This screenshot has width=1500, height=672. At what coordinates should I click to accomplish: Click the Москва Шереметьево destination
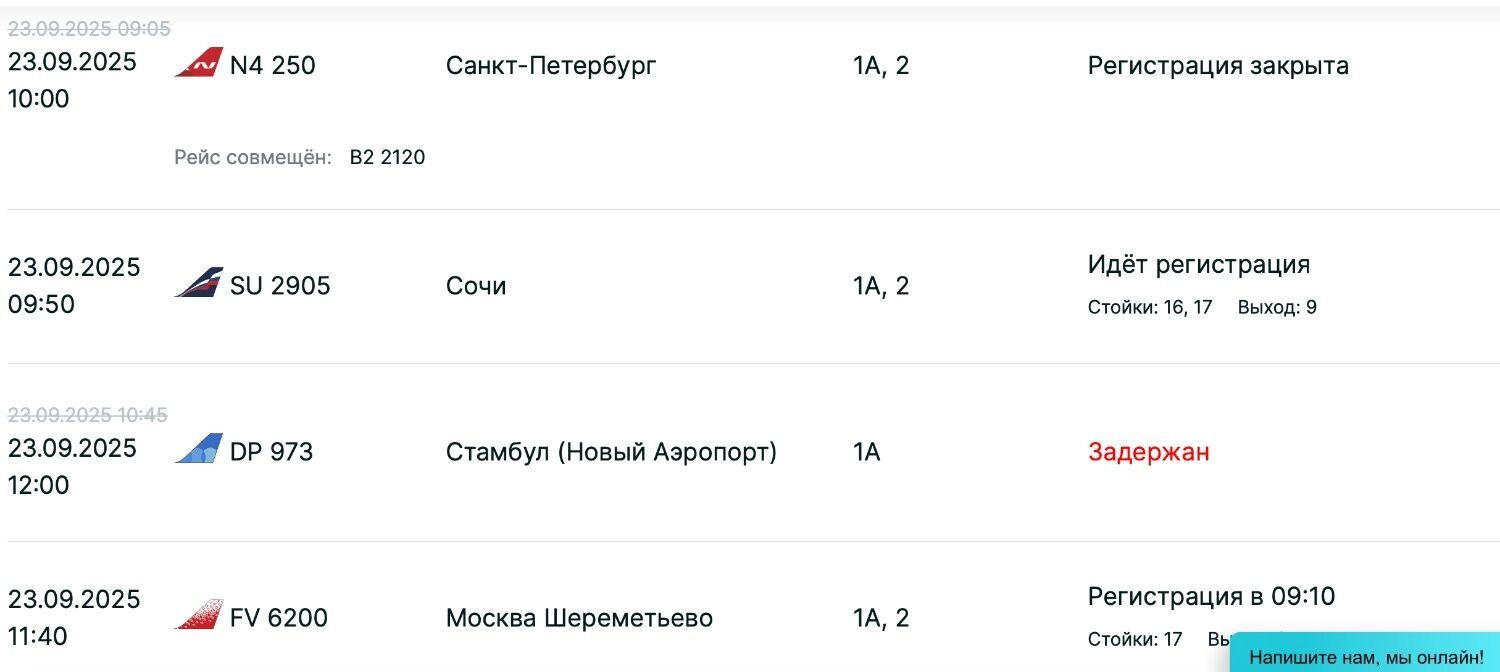[579, 618]
